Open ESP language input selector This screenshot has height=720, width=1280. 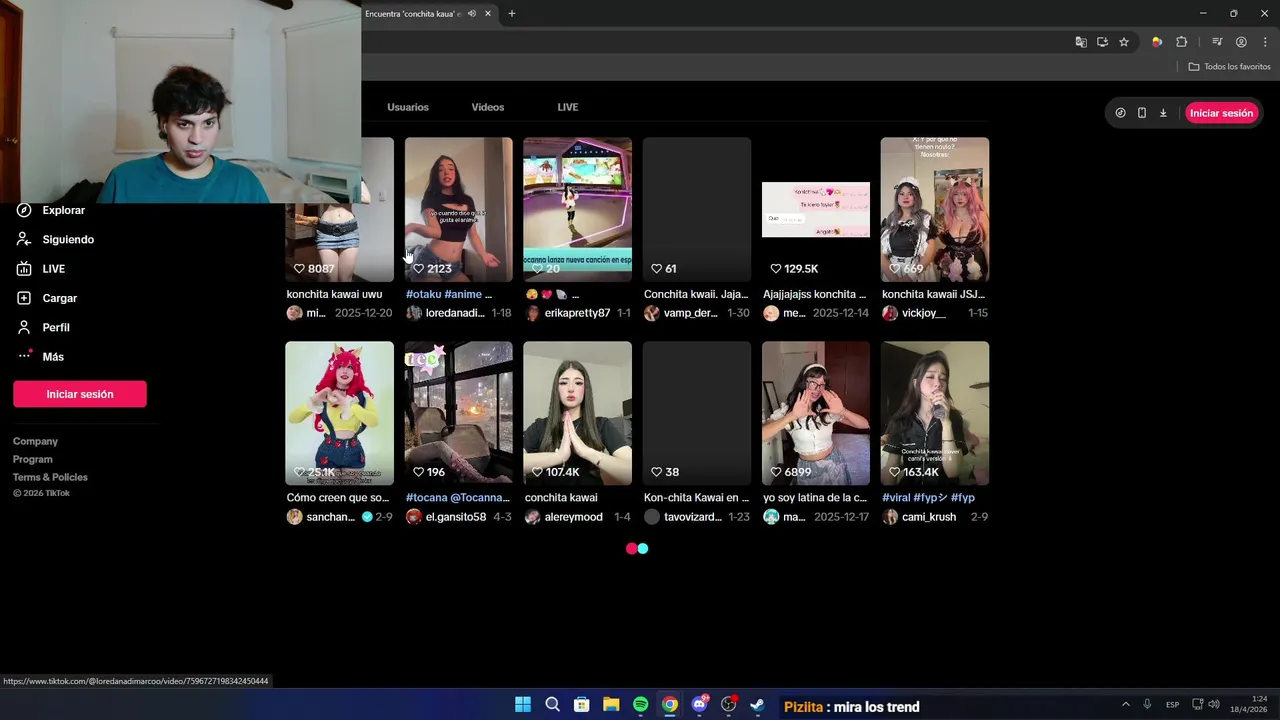tap(1172, 705)
